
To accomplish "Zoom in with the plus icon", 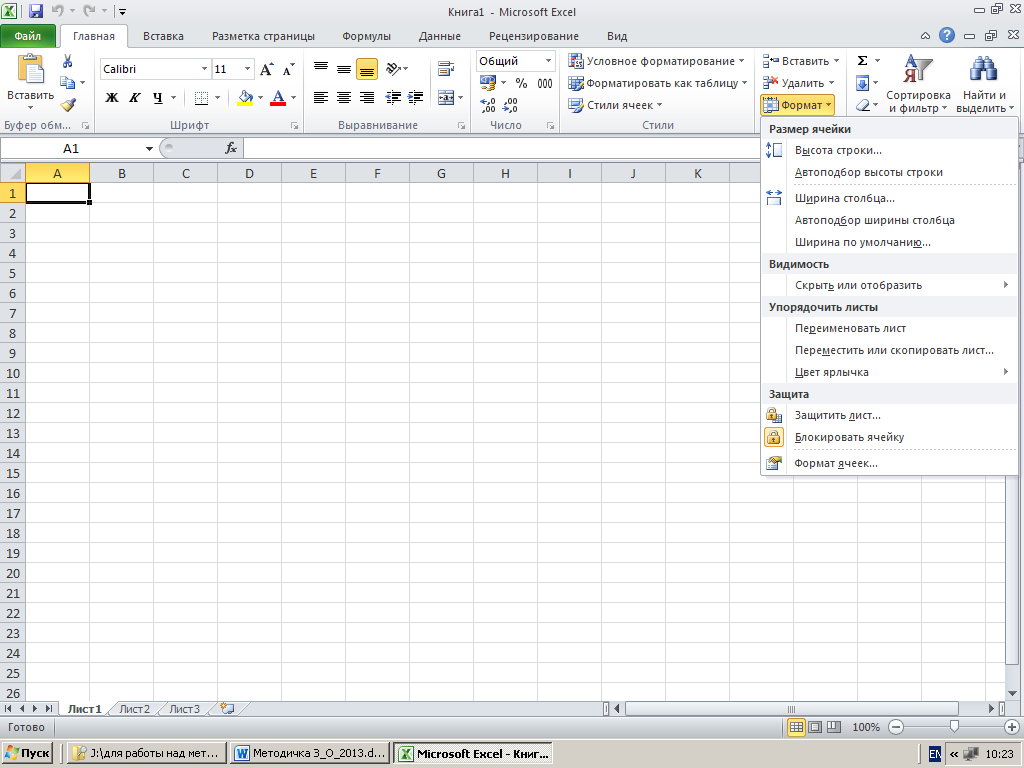I will click(x=1012, y=727).
